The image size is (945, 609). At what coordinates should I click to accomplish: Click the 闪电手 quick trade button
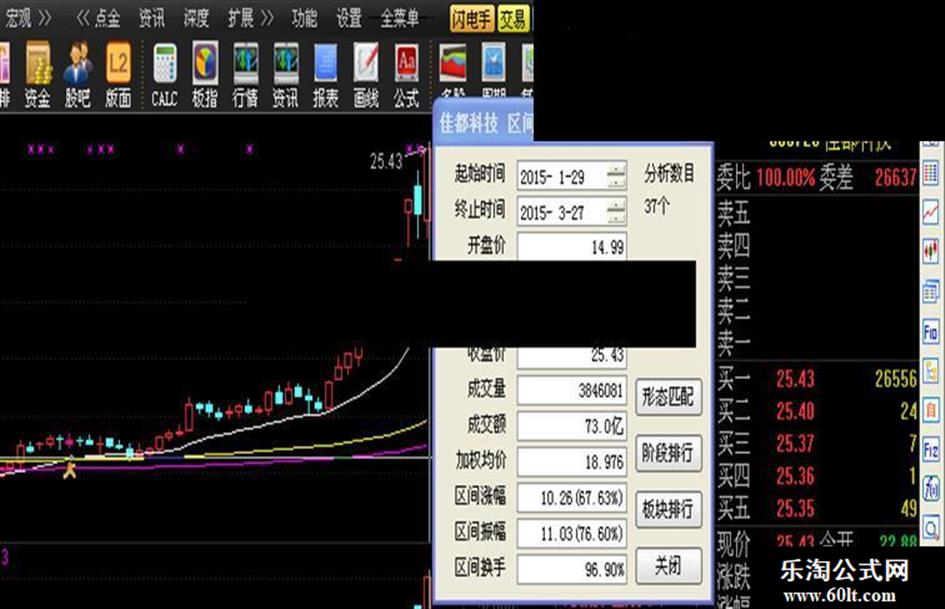tap(471, 19)
